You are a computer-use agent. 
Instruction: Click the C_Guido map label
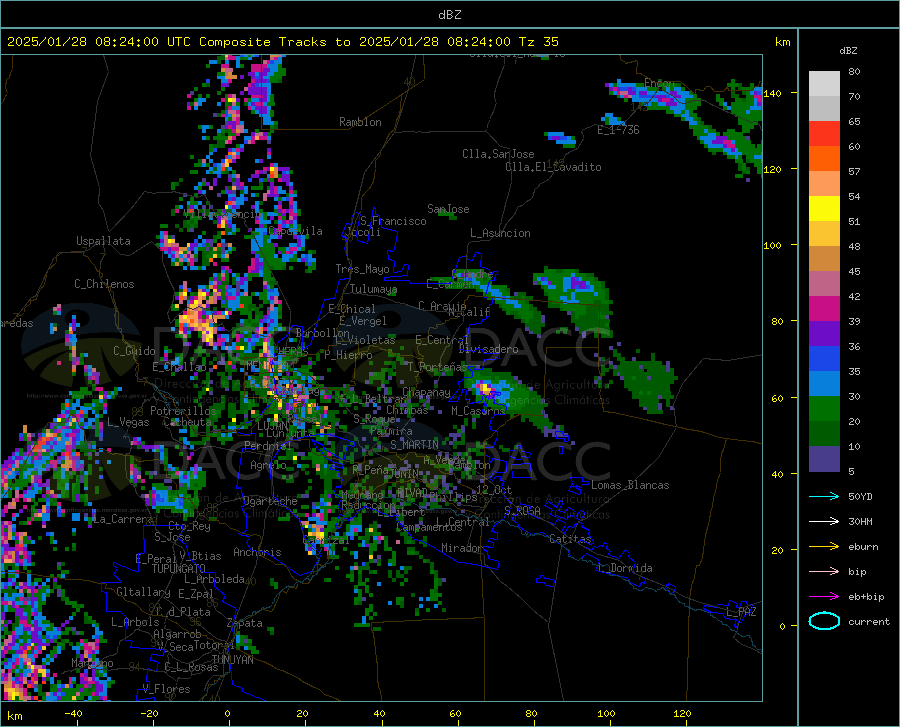[x=134, y=351]
